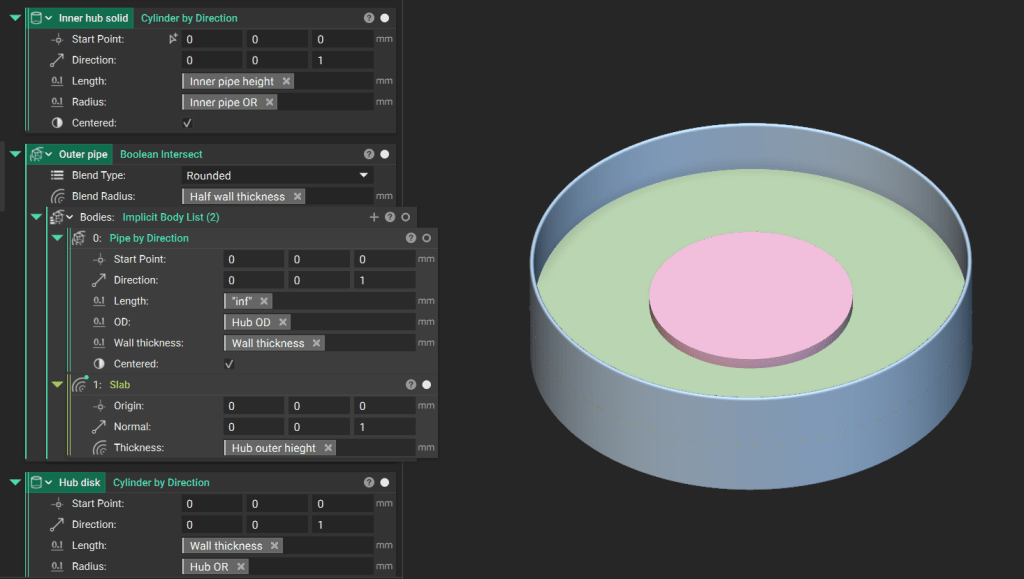
Task: Open help for the Slab block
Action: [410, 385]
